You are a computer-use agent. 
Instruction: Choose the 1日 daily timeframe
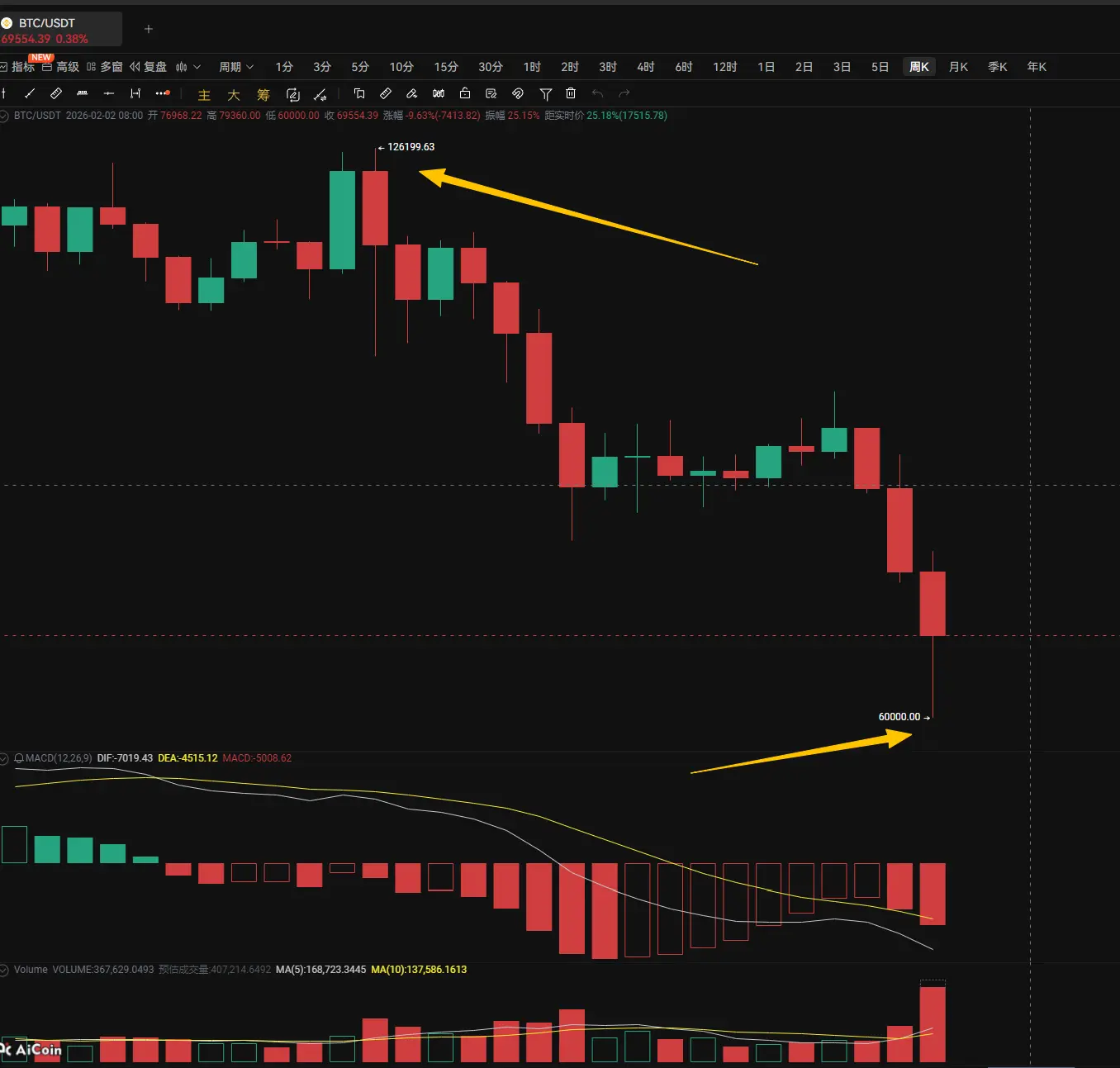(x=766, y=67)
